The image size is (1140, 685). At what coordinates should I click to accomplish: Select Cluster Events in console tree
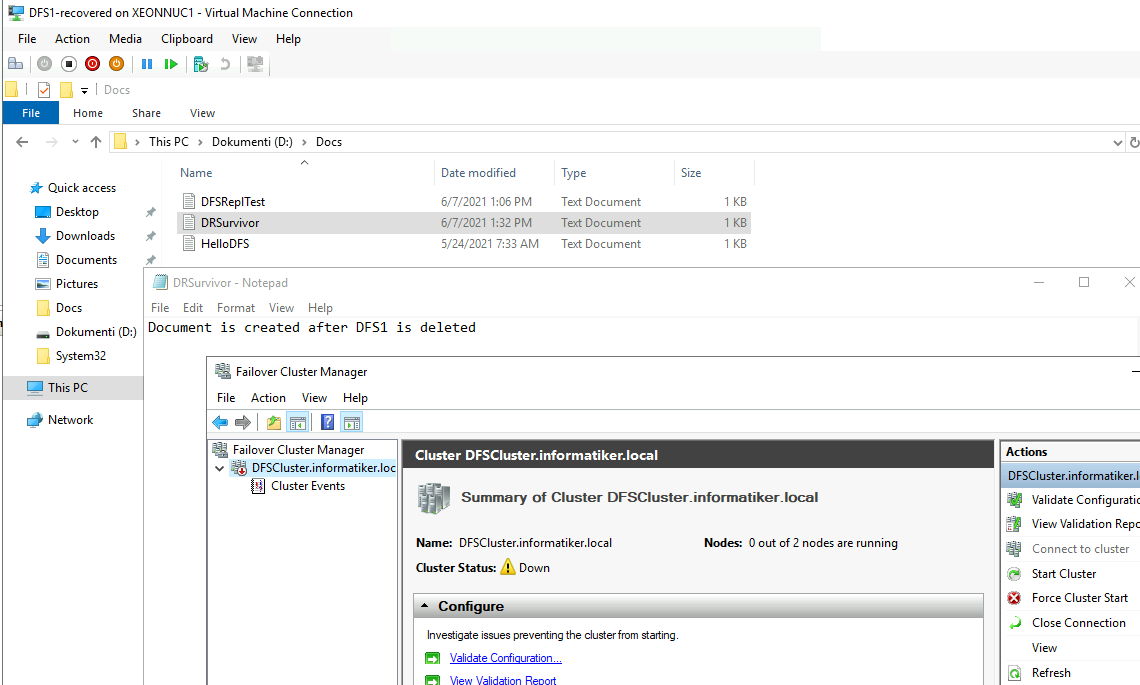pos(308,486)
